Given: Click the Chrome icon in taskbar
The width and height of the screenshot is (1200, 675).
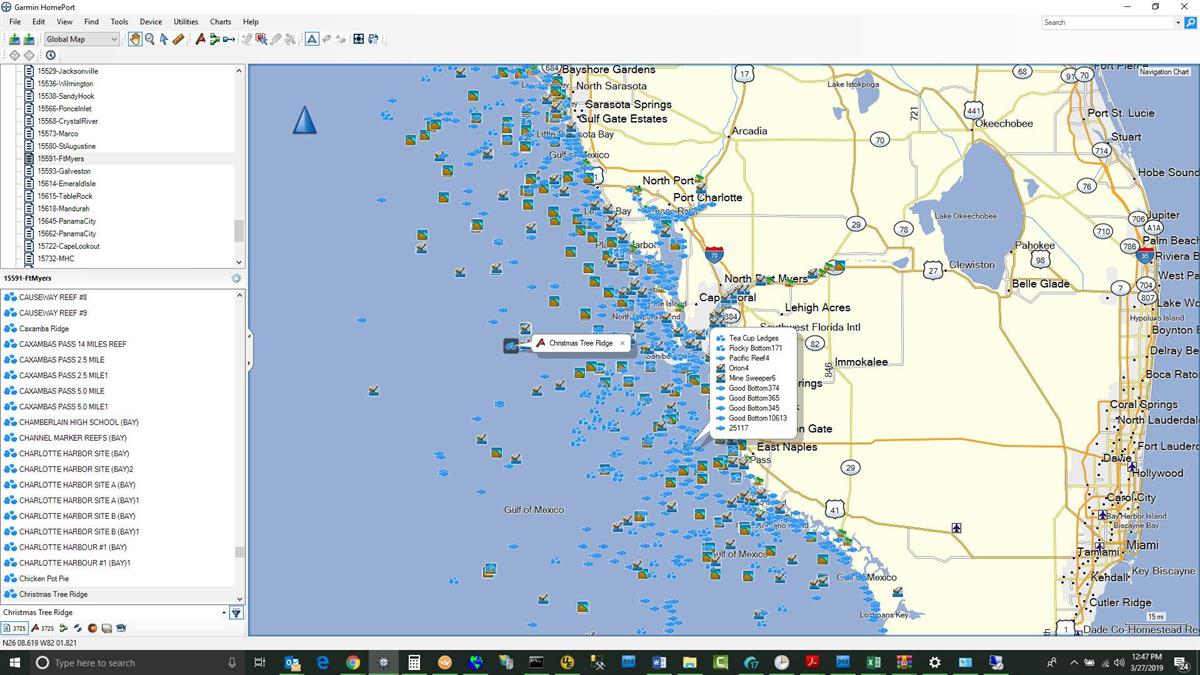Looking at the screenshot, I should click(353, 662).
